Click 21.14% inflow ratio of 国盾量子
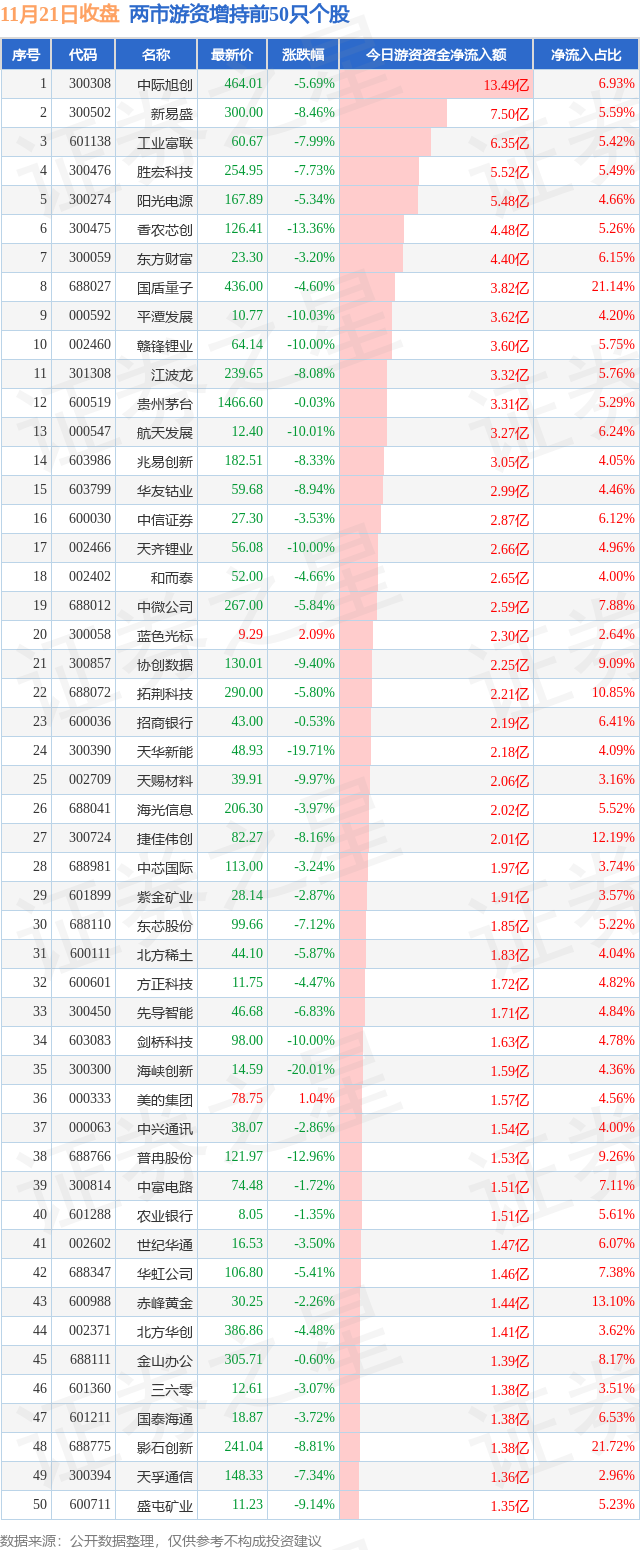The image size is (640, 1550). 613,287
